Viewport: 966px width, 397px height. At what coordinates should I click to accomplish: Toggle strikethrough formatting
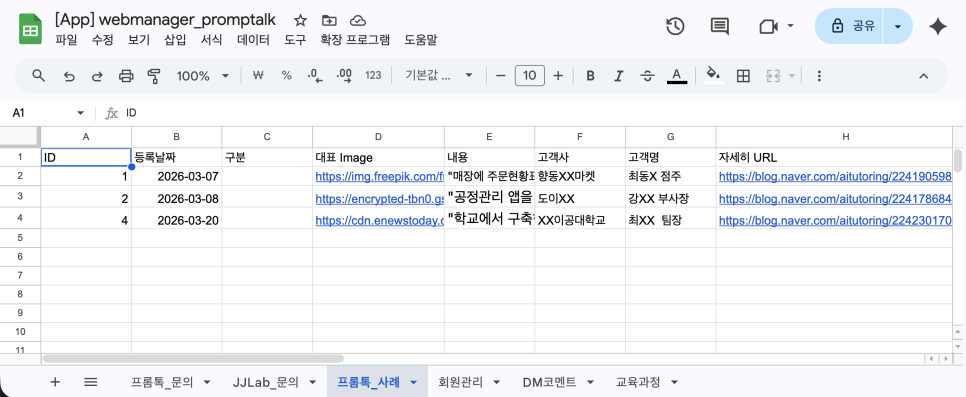pyautogui.click(x=647, y=76)
